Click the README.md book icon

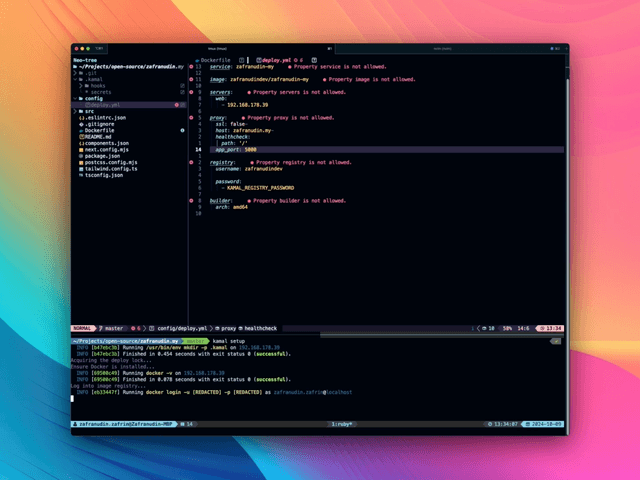pyautogui.click(x=81, y=137)
